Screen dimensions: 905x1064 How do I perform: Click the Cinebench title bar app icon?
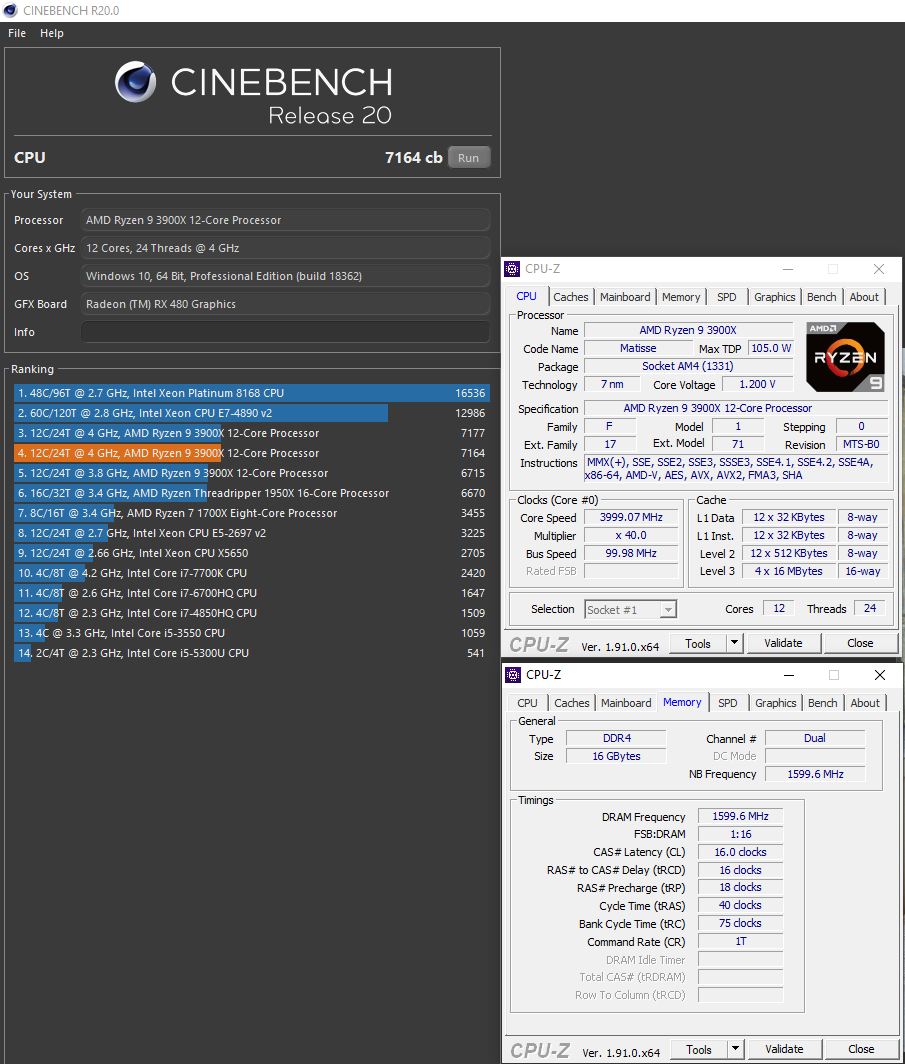click(x=10, y=11)
